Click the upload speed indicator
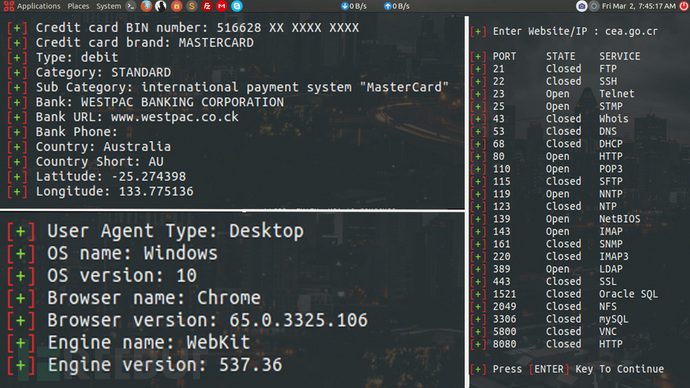 (397, 6)
